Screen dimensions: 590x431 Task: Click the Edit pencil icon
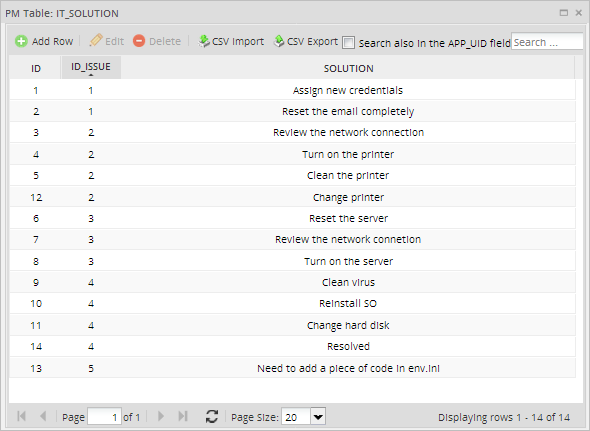96,40
